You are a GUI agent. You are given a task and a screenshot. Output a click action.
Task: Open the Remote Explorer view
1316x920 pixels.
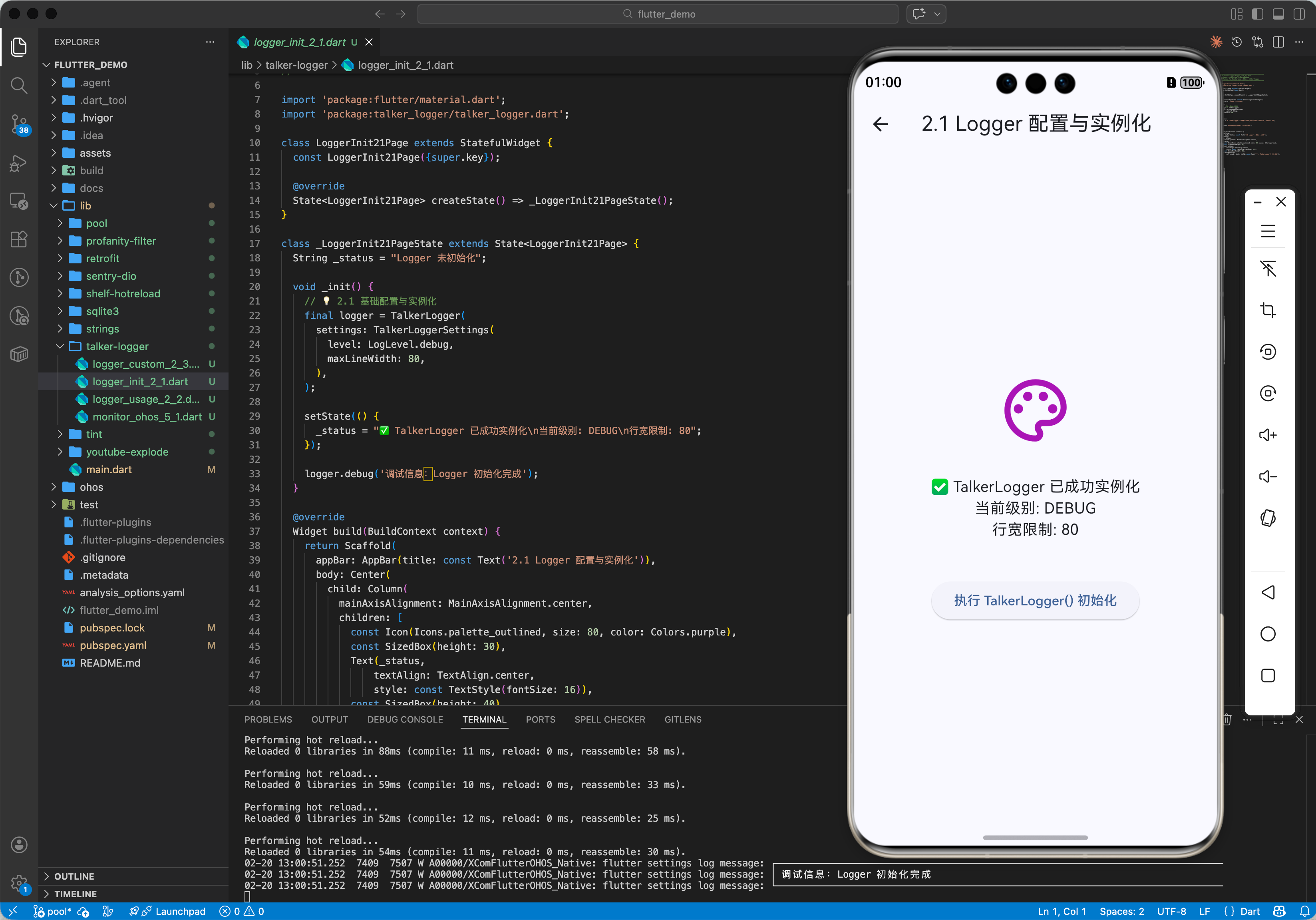tap(19, 201)
